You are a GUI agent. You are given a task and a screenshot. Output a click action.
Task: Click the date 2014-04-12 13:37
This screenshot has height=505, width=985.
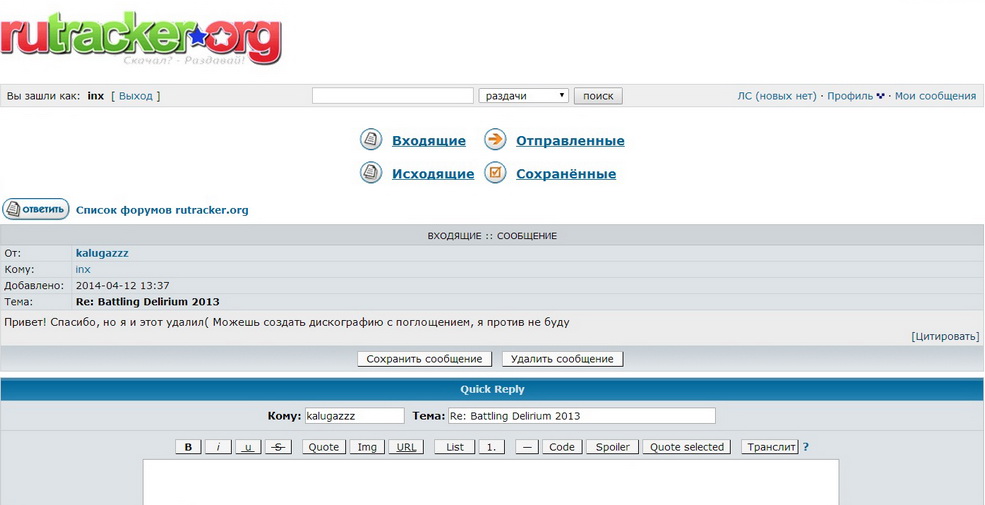pos(122,286)
